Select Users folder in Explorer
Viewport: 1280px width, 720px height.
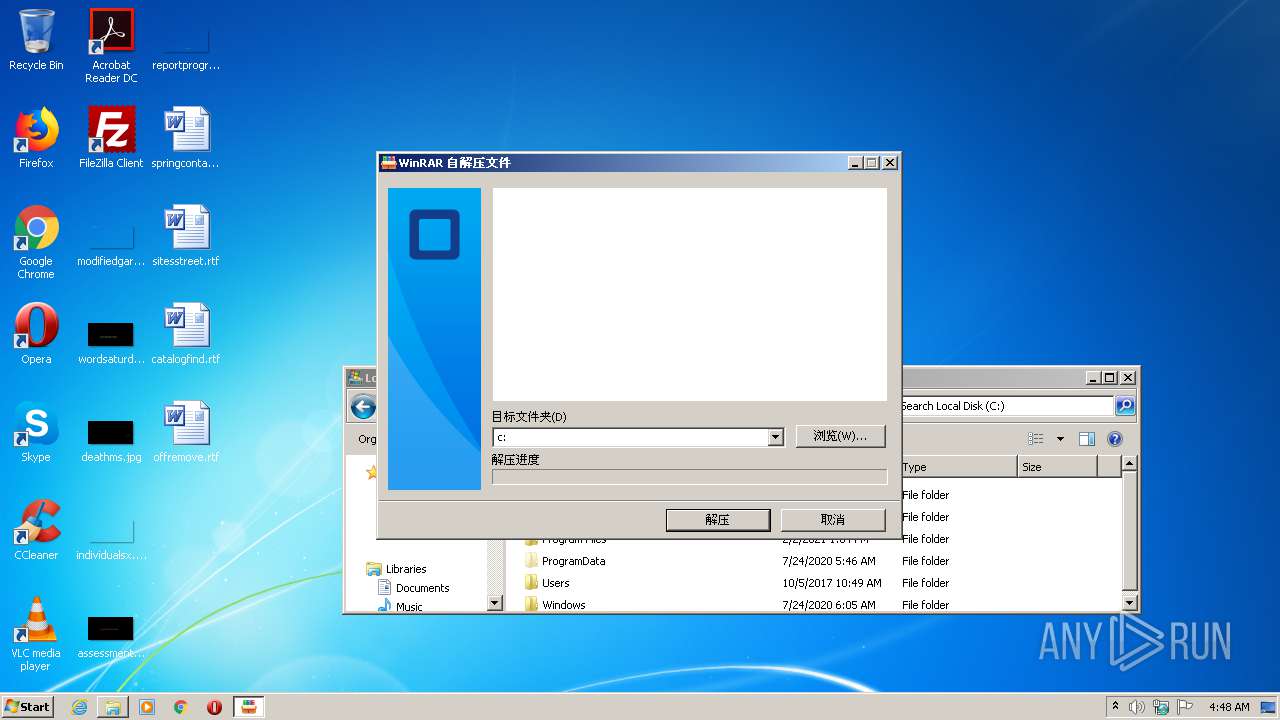tap(555, 583)
